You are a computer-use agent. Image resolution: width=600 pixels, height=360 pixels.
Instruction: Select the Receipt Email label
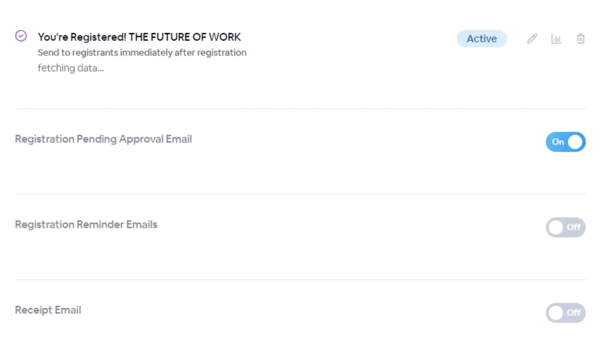pyautogui.click(x=48, y=310)
